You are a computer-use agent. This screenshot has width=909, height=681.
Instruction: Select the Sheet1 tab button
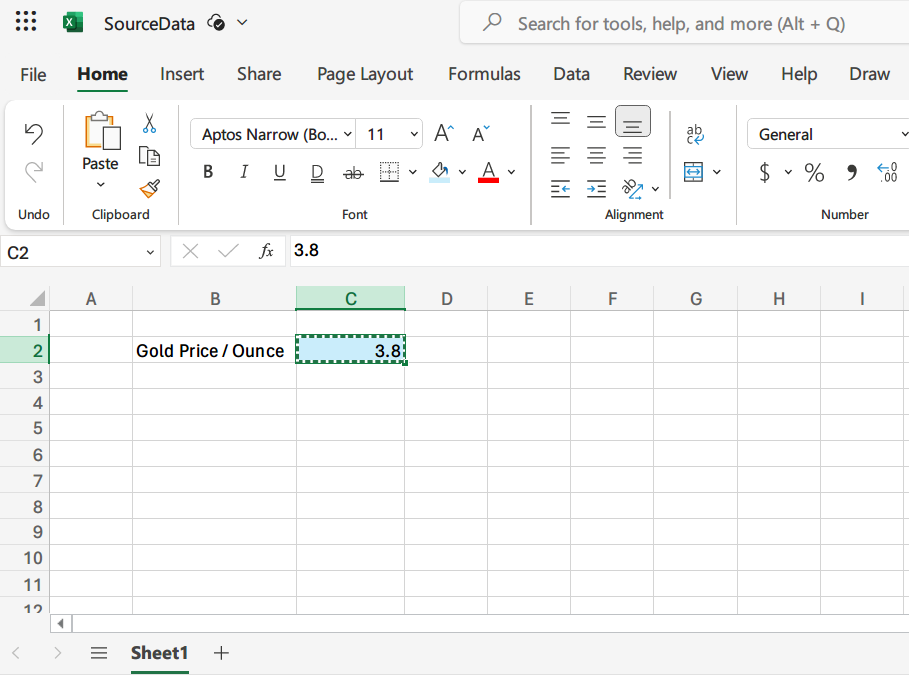click(x=159, y=653)
